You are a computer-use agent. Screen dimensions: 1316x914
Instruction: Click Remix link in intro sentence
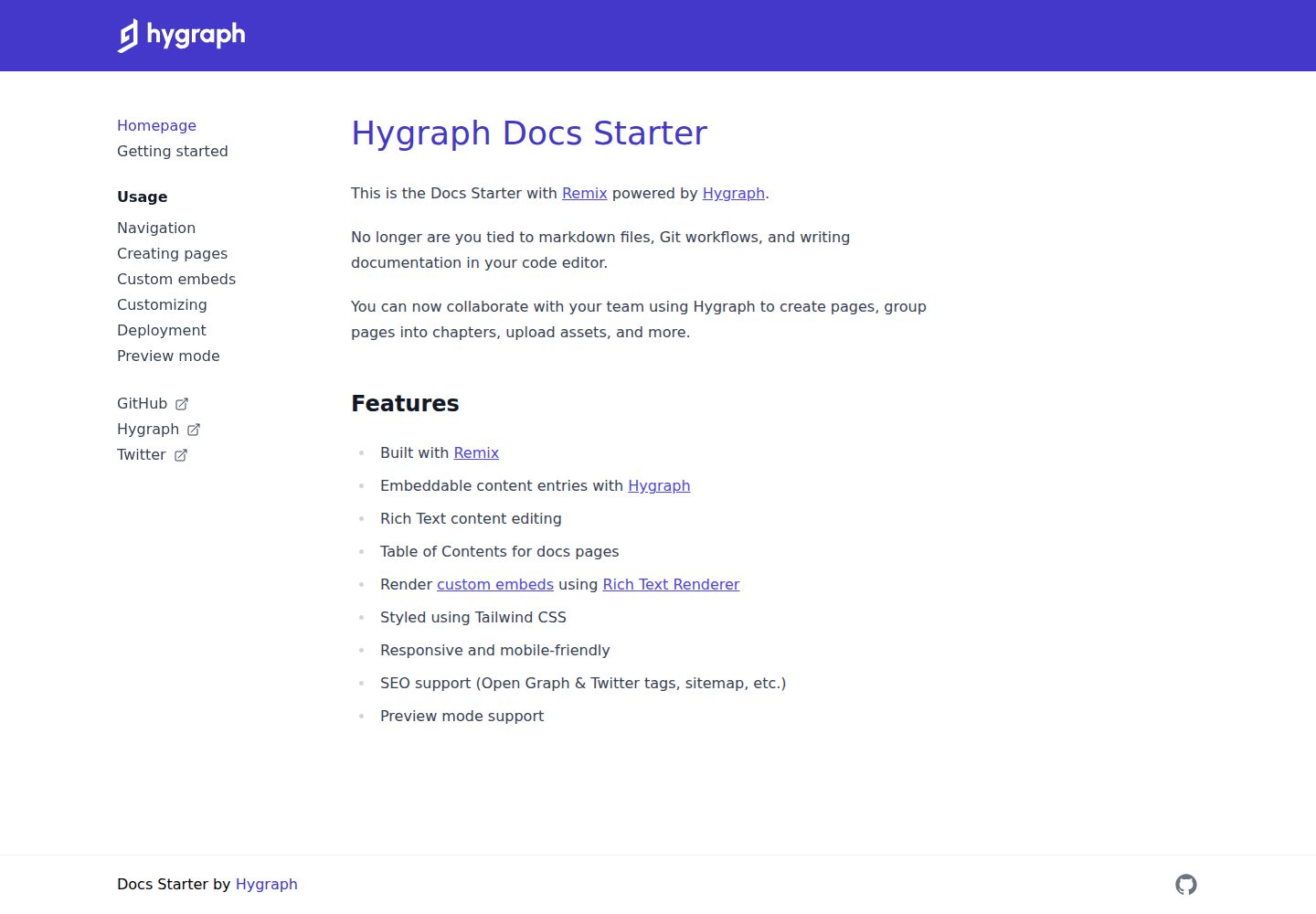pos(585,193)
